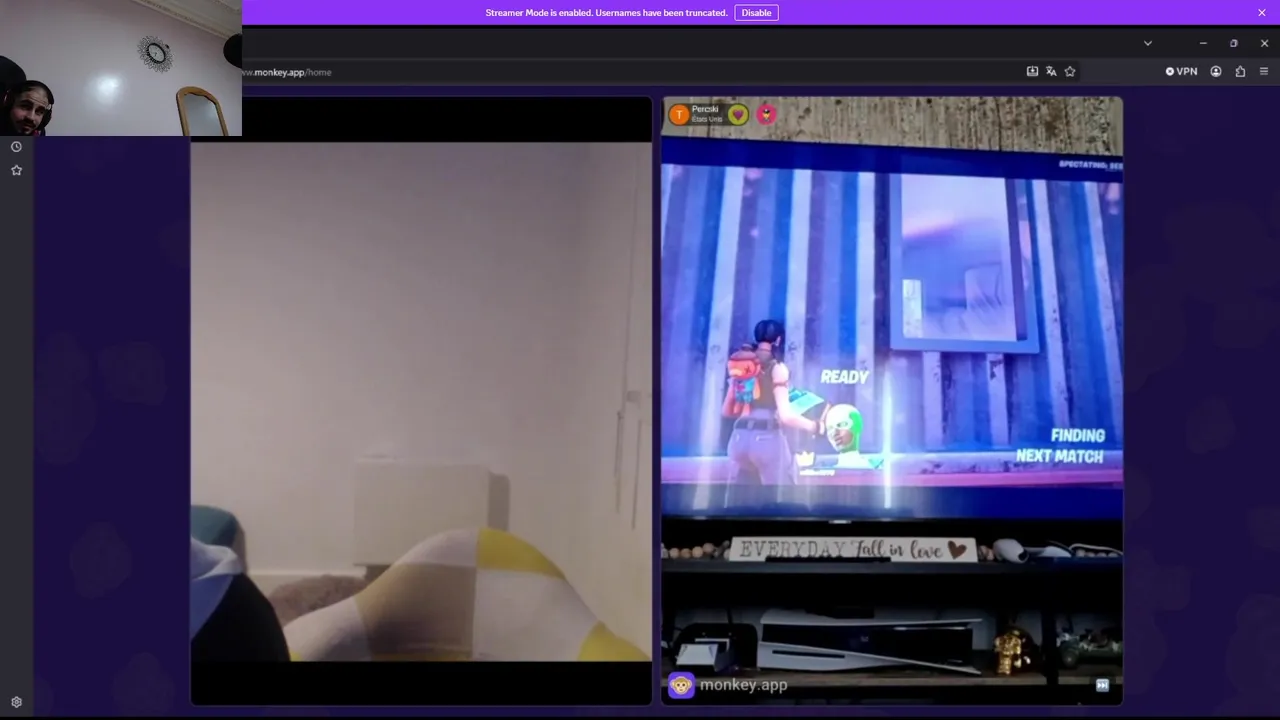Dismiss the Streamer Mode banner
The image size is (1280, 720).
(x=1262, y=13)
